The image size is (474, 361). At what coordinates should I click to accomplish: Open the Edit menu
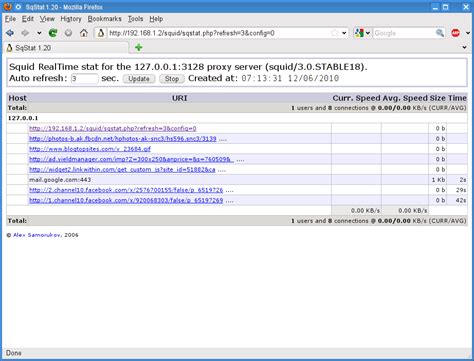tap(28, 19)
